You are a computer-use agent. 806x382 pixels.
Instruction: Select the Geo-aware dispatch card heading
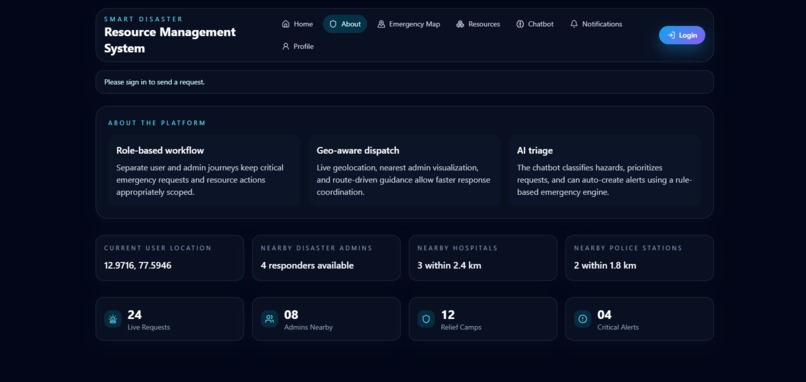(358, 151)
